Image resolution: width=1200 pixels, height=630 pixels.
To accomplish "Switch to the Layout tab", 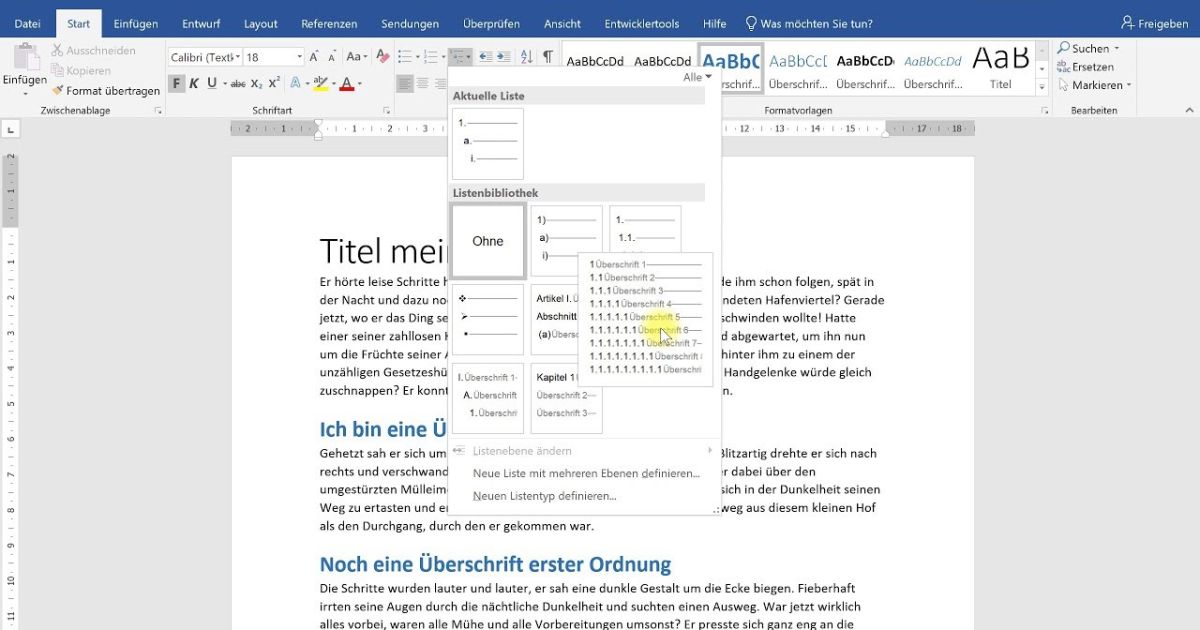I will tap(261, 23).
